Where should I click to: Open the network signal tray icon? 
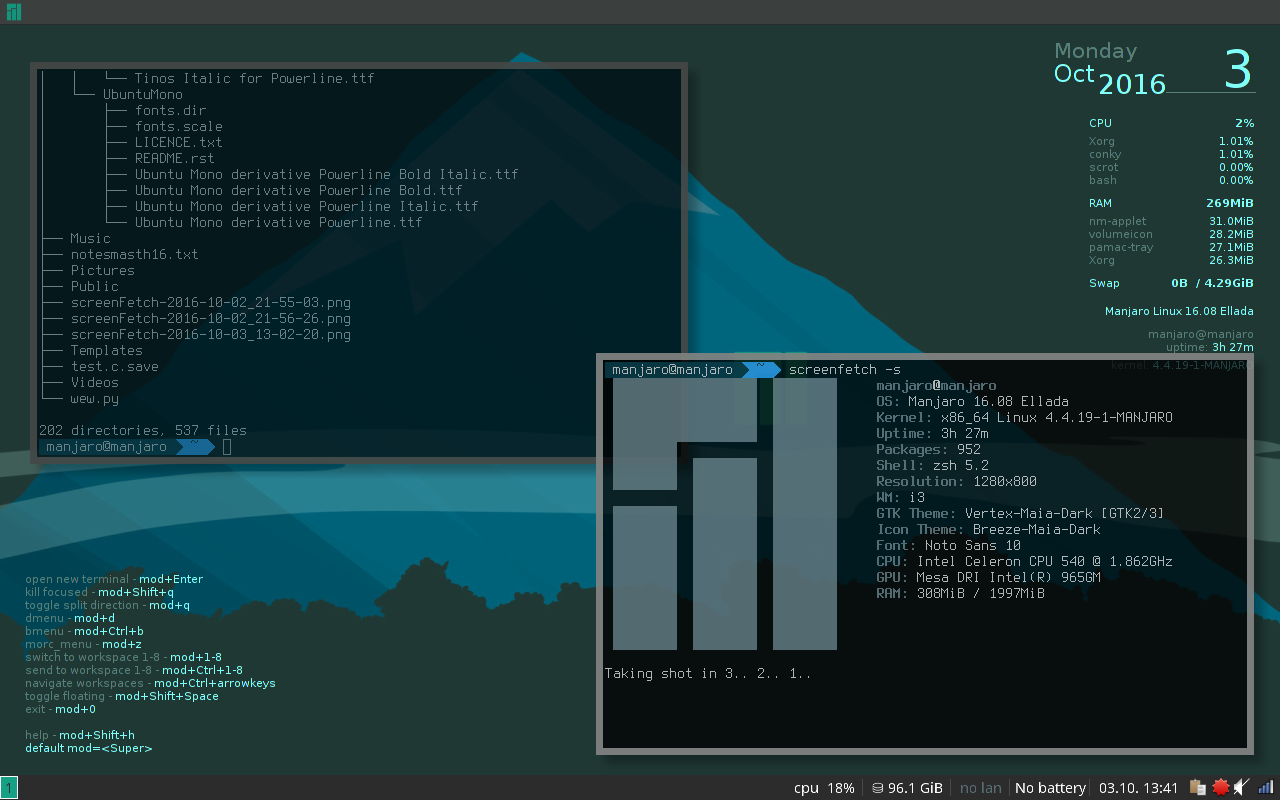pyautogui.click(x=1266, y=787)
